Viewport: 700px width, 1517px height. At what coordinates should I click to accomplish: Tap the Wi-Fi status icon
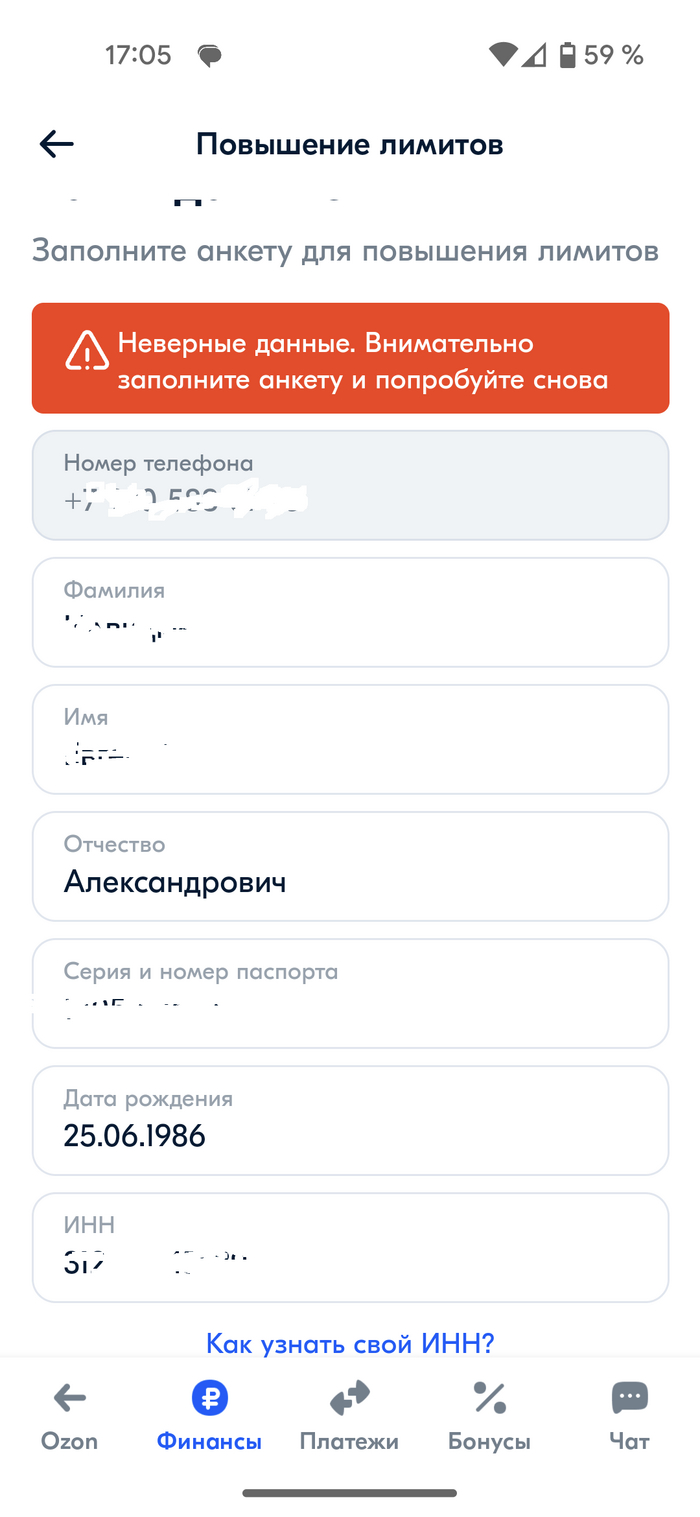click(x=502, y=55)
